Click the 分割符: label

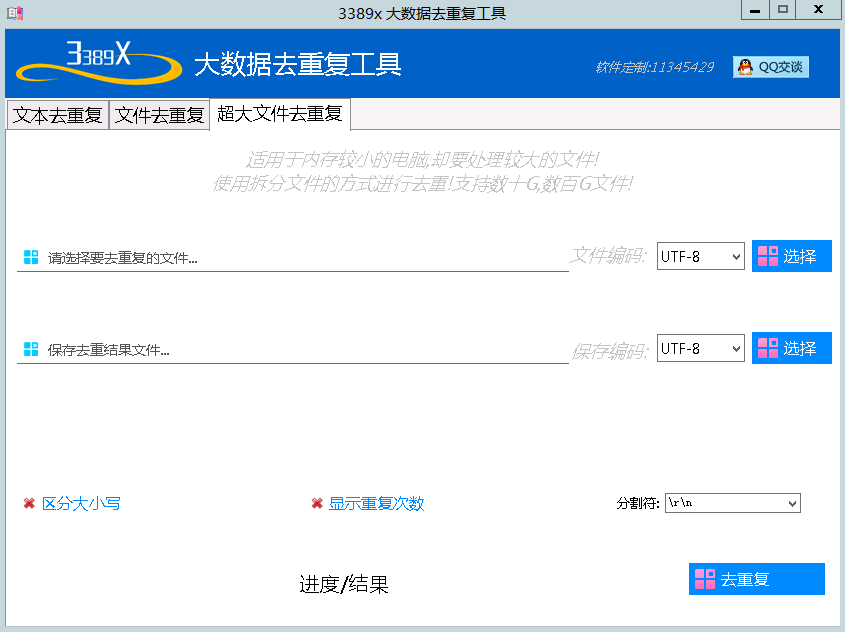tap(638, 503)
